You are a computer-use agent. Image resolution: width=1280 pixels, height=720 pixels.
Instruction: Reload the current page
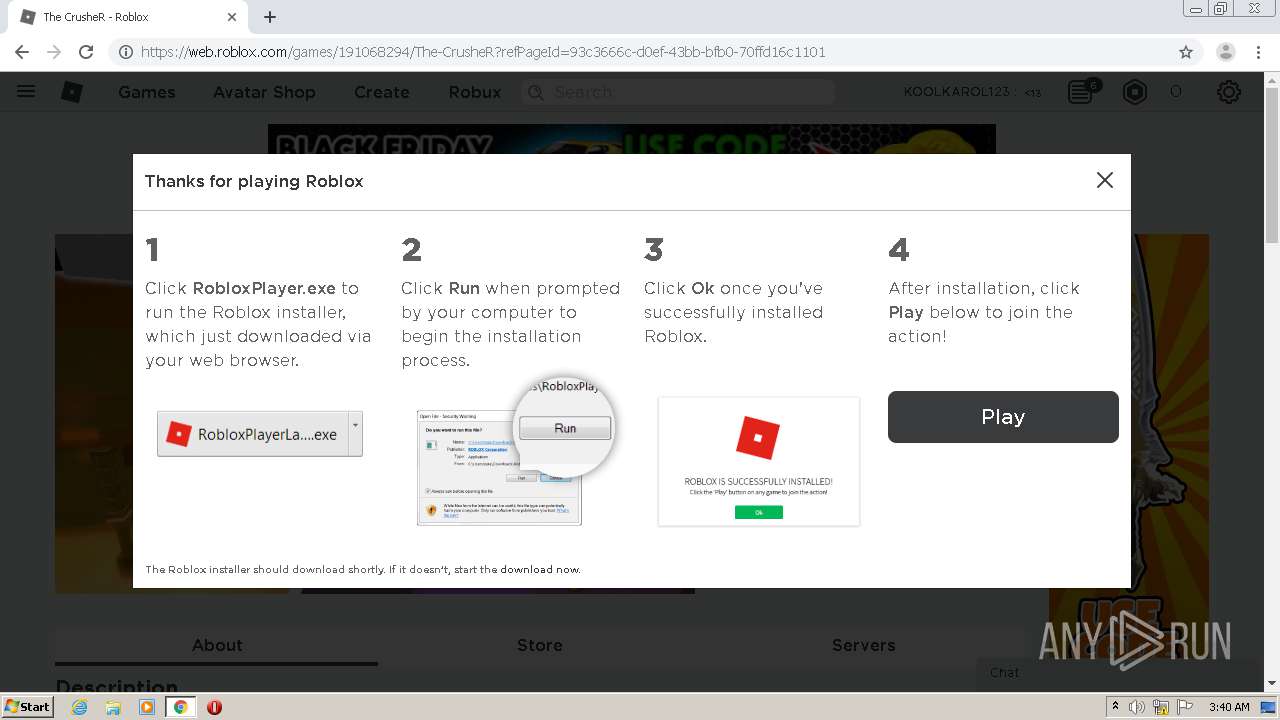pyautogui.click(x=86, y=52)
